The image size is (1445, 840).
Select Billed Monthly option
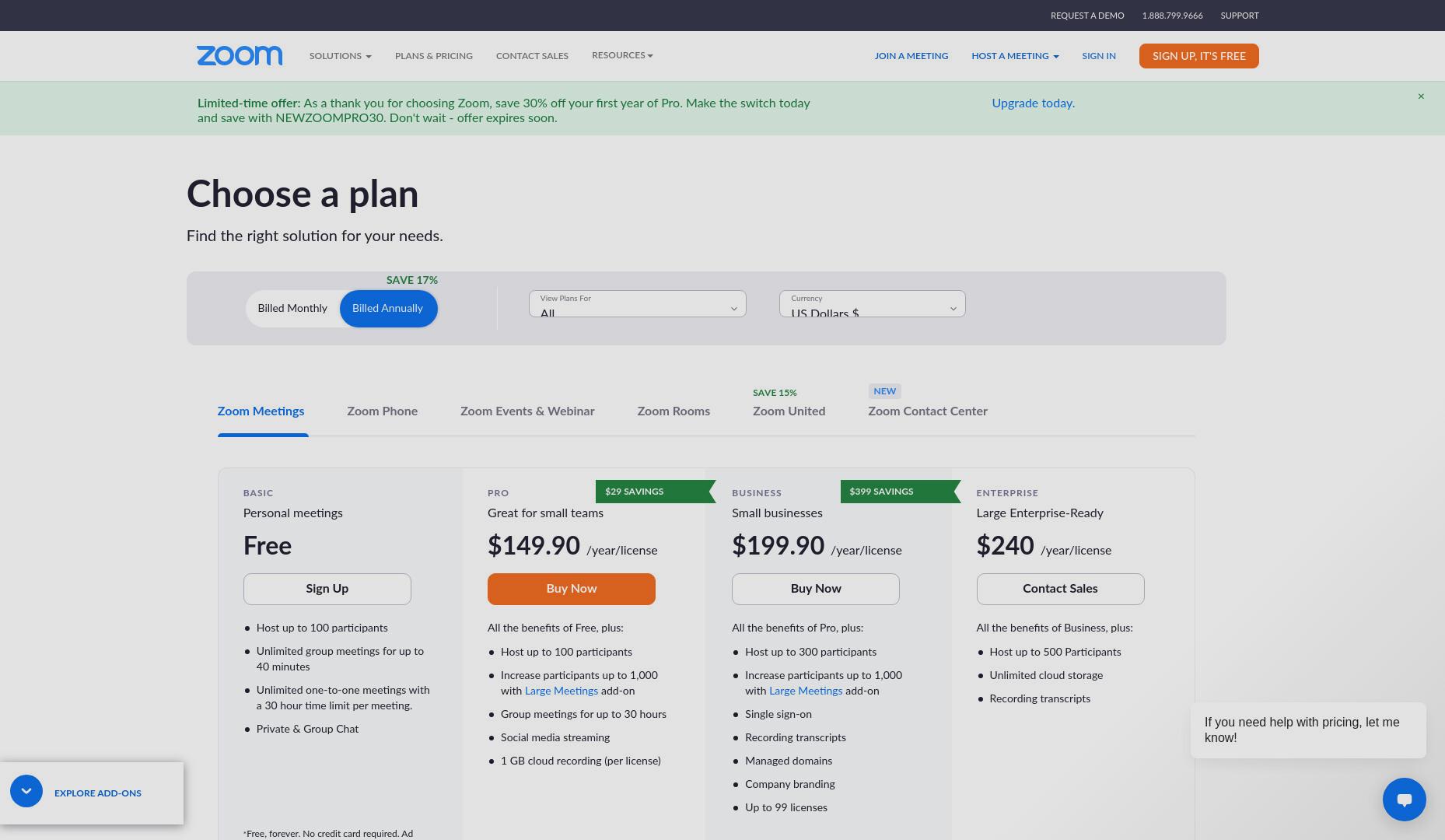(x=292, y=309)
